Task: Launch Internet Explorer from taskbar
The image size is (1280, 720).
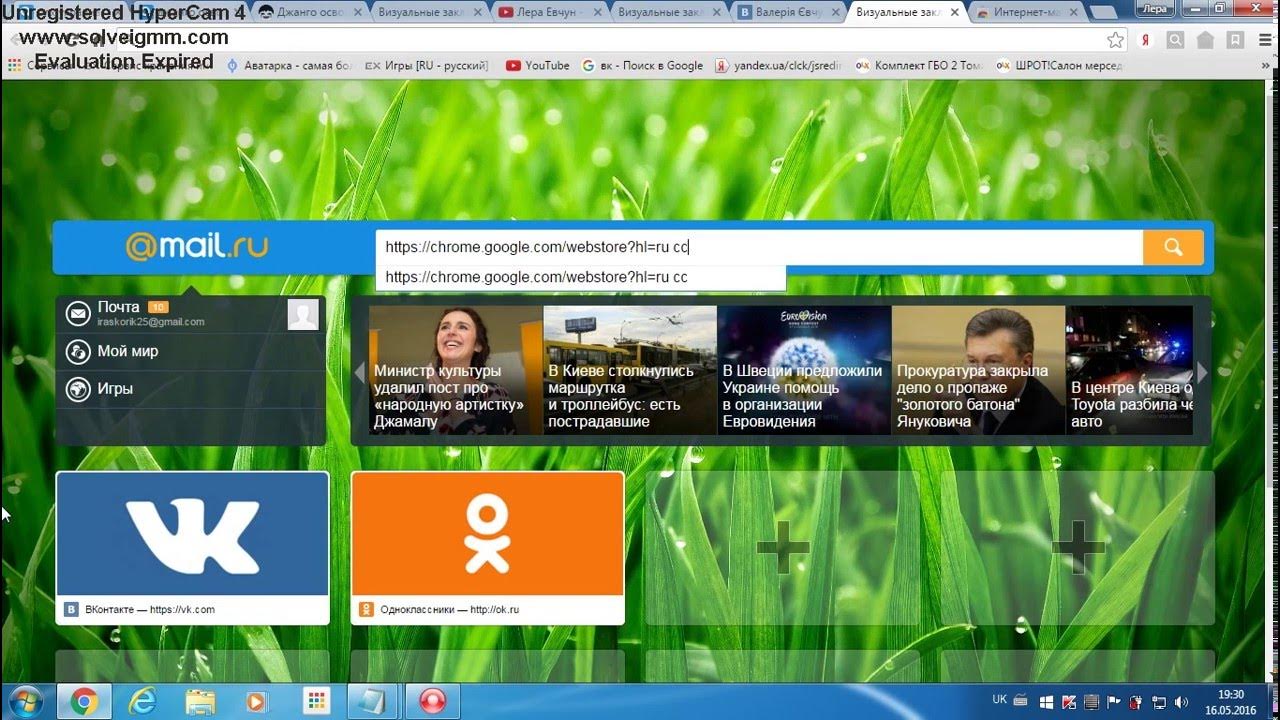Action: 142,702
